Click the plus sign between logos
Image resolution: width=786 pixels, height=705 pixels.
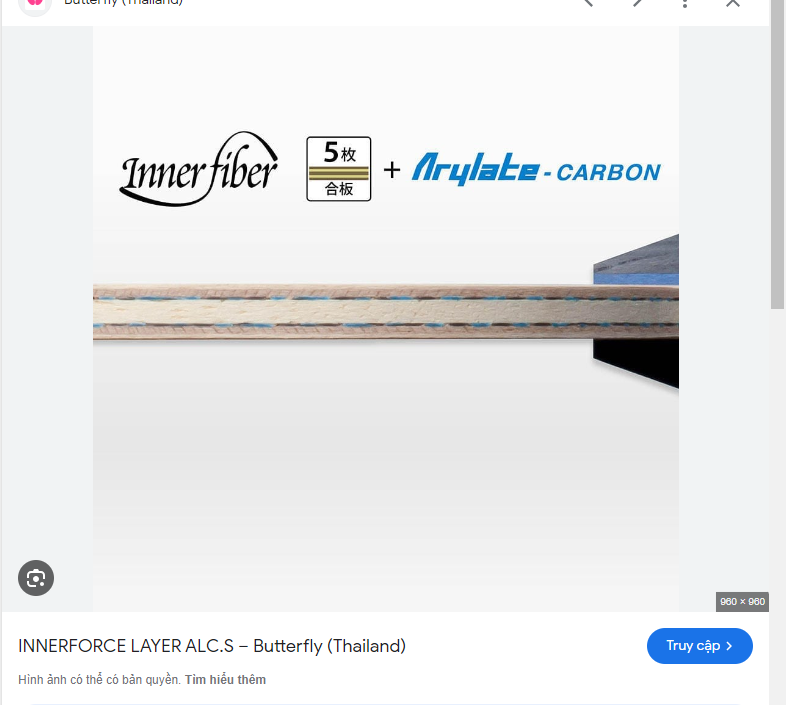point(392,170)
